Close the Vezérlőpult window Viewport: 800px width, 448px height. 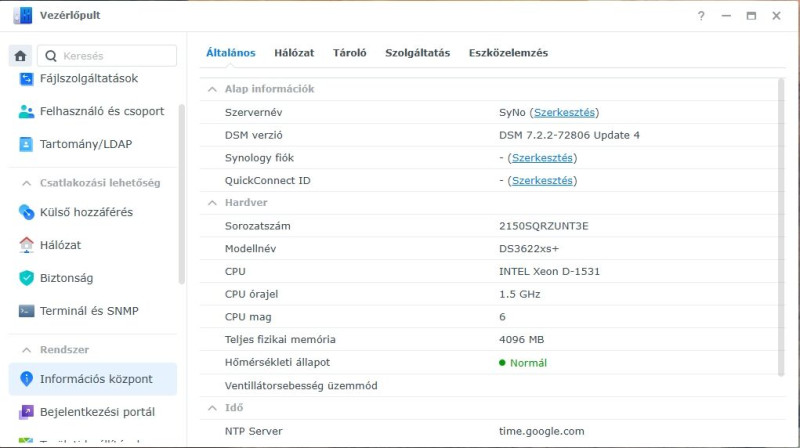coord(776,16)
